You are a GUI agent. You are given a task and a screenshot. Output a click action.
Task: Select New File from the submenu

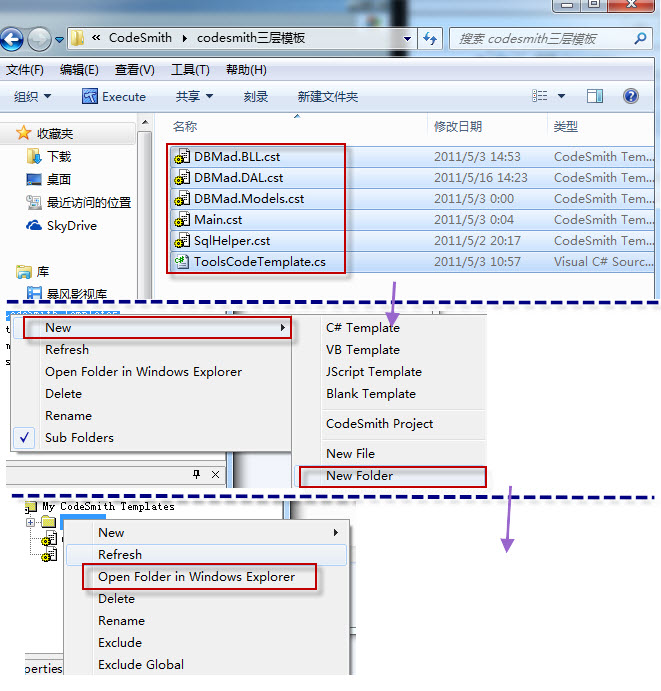tap(350, 453)
